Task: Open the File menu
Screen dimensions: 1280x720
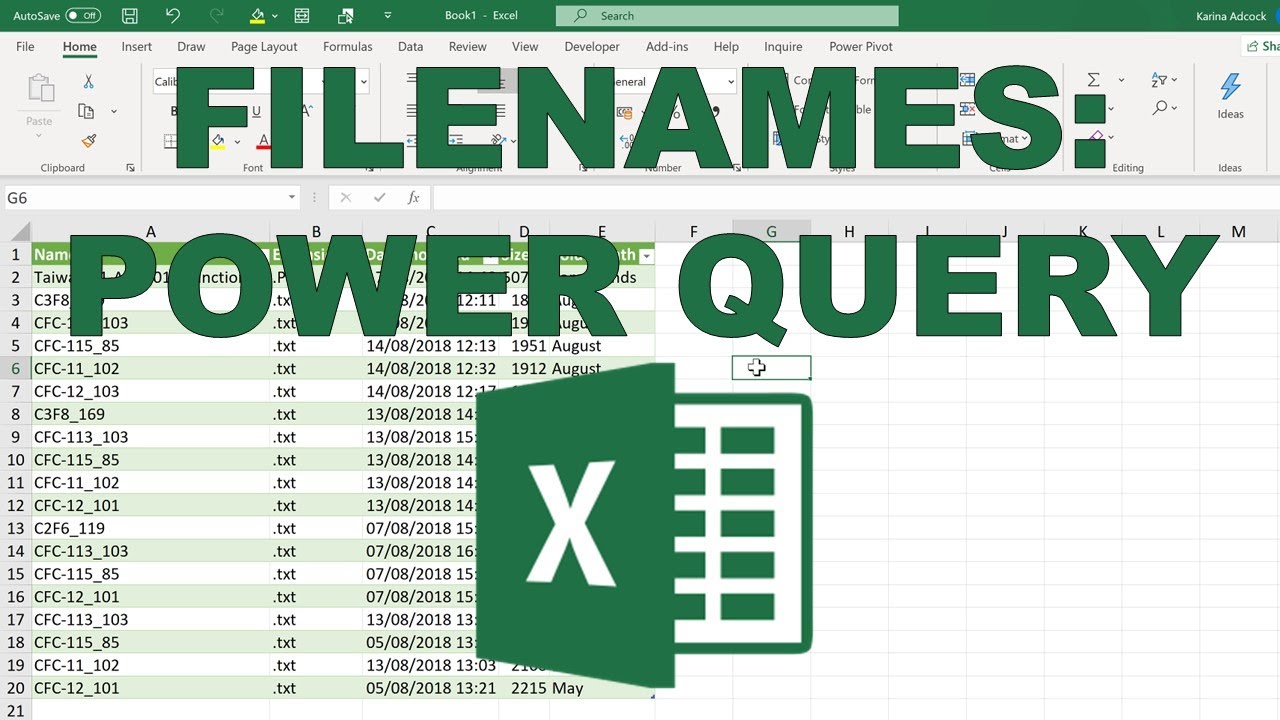Action: pyautogui.click(x=25, y=46)
